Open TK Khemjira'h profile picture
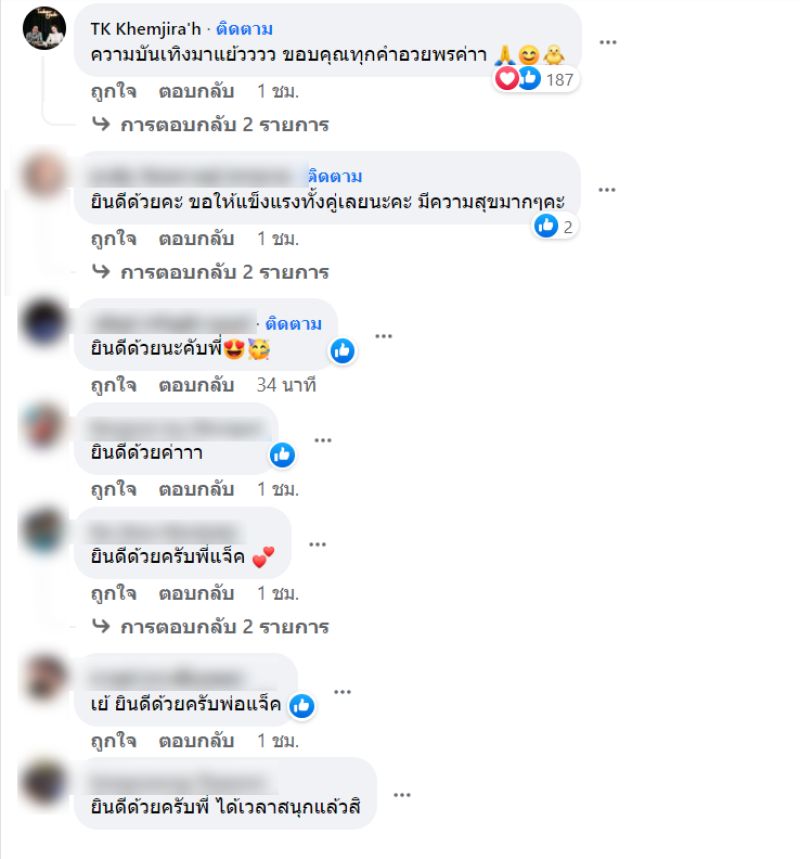Screen dimensions: 800x859 tap(44, 28)
